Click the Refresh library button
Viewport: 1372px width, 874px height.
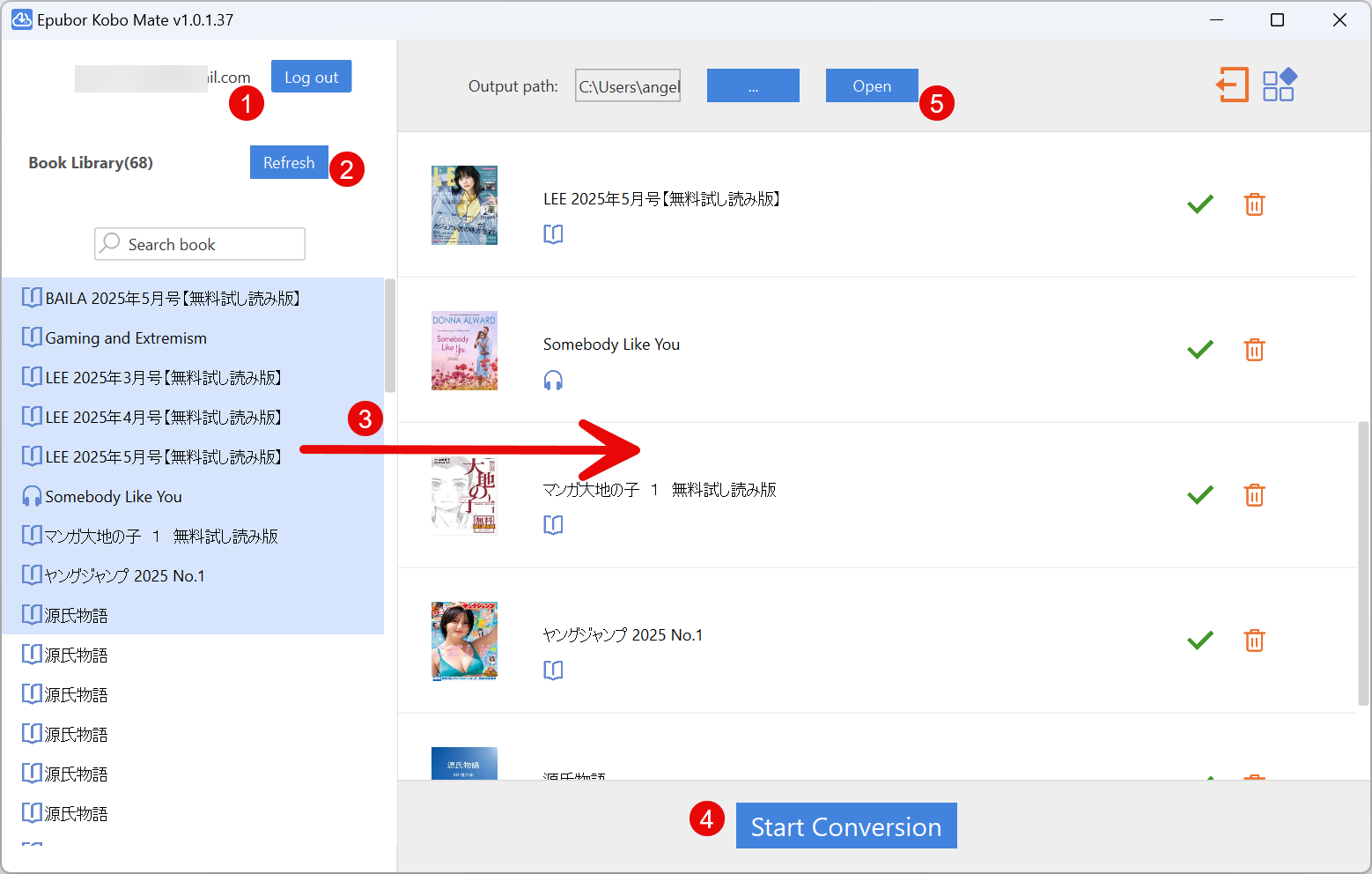(289, 163)
